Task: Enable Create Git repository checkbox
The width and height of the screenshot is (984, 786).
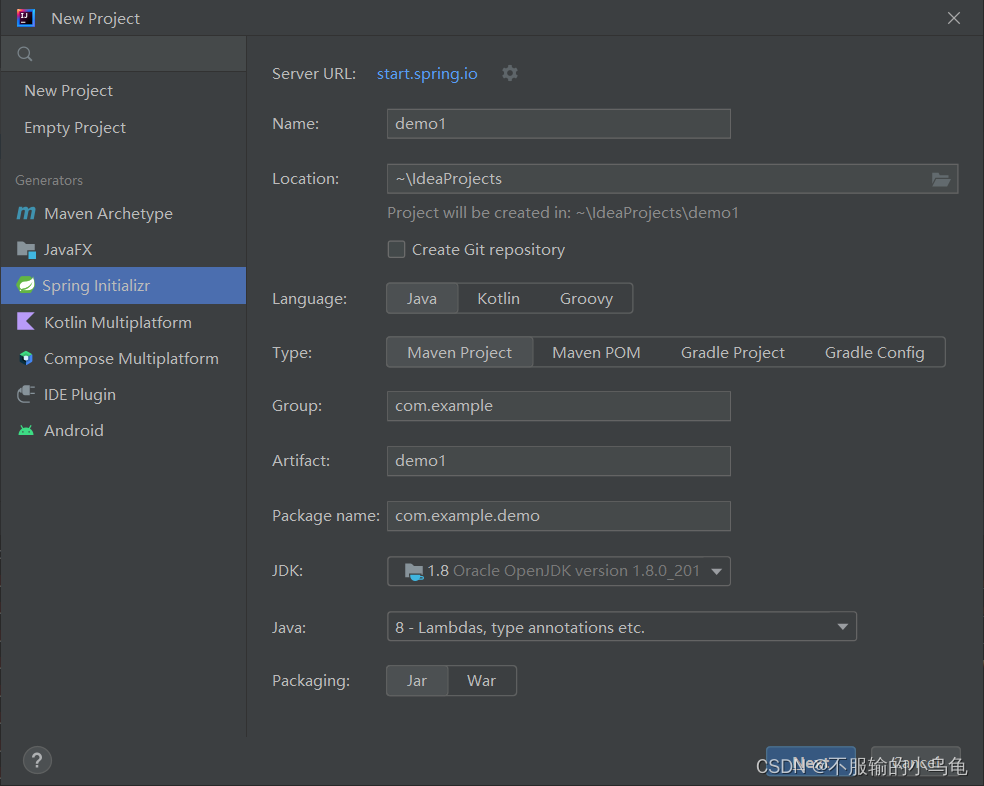Action: point(396,250)
